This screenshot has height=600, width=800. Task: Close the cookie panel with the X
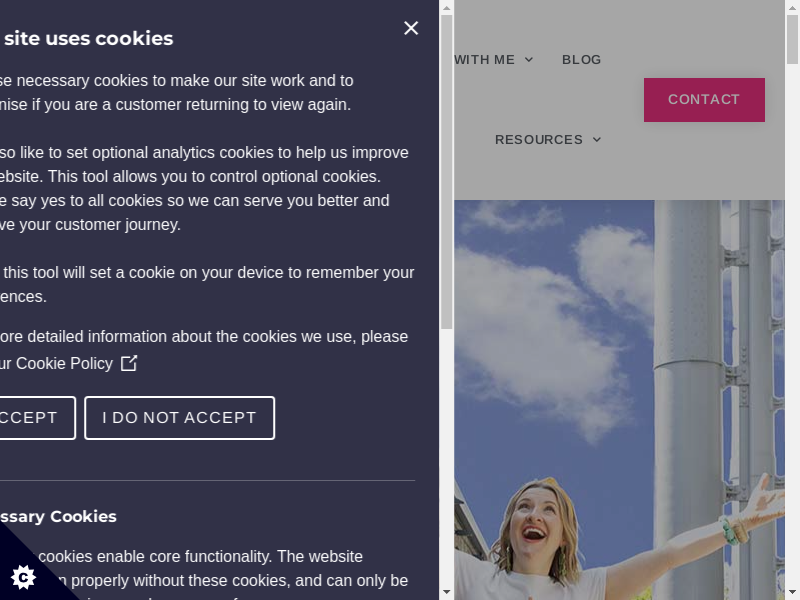(411, 28)
